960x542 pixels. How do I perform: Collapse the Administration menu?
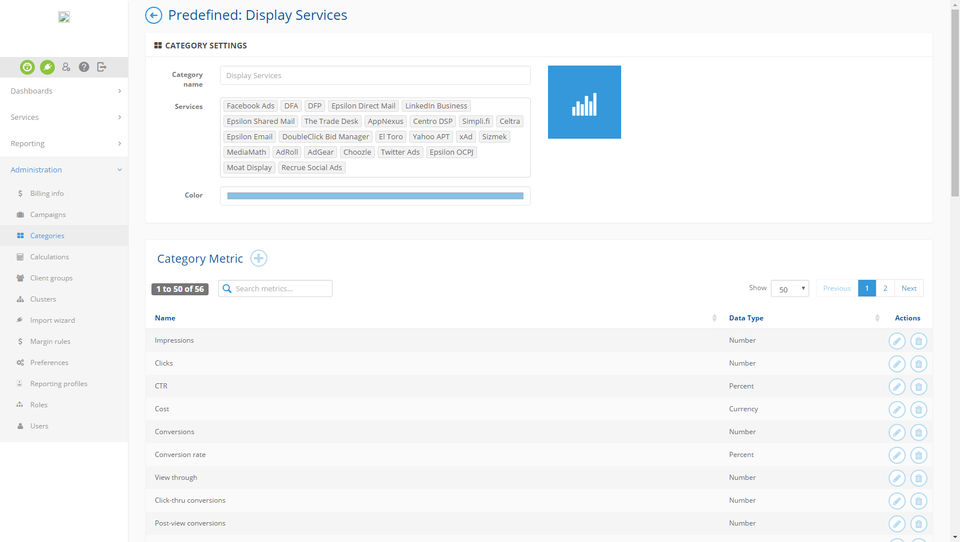64,170
